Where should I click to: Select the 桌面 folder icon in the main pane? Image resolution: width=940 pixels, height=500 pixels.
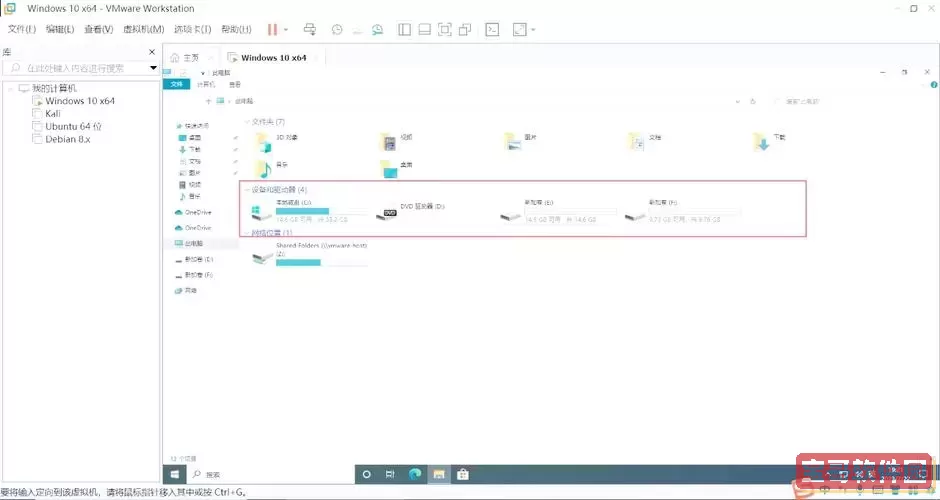(388, 170)
